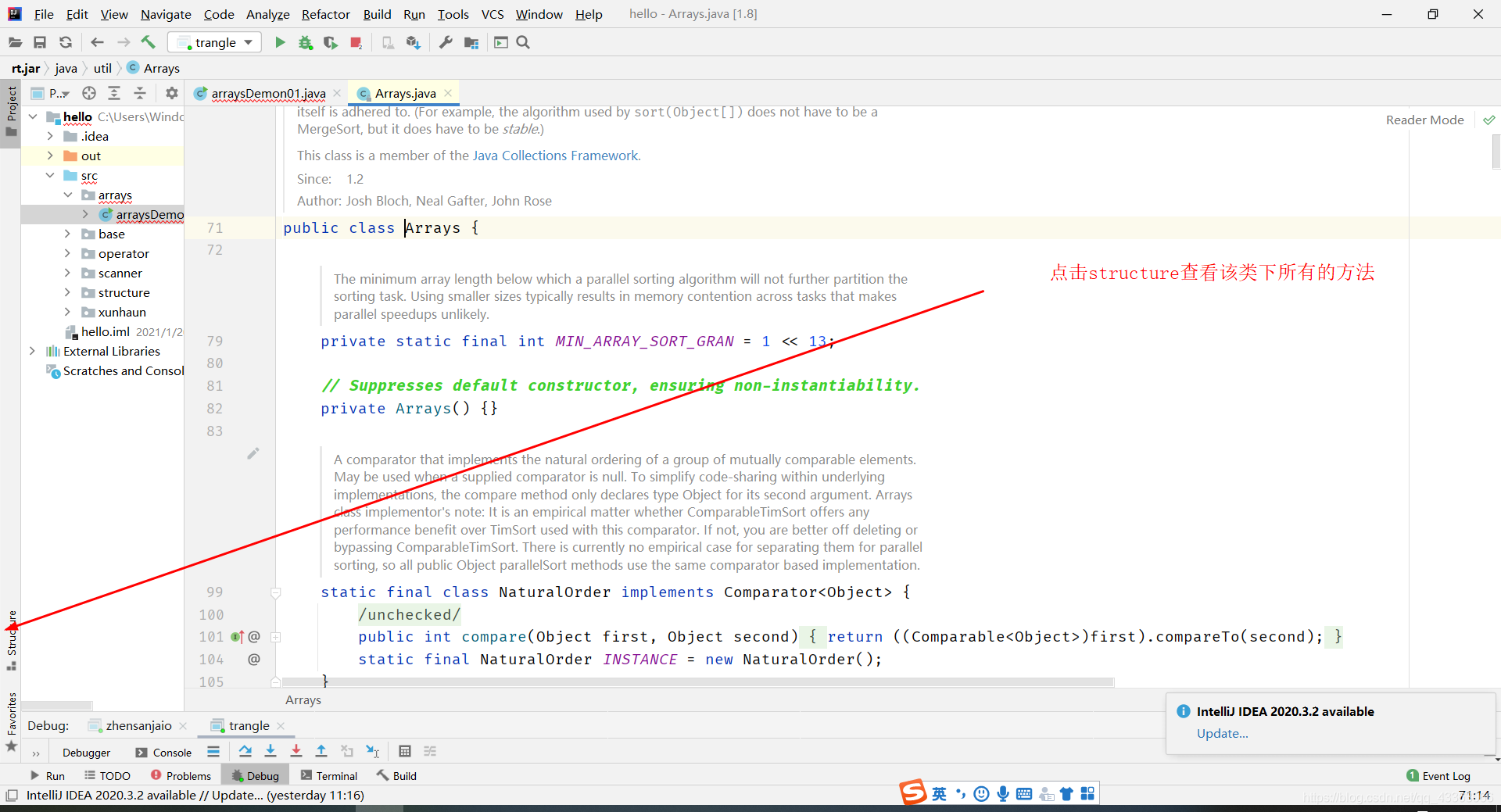
Task: Expand the operator package
Action: pos(68,253)
